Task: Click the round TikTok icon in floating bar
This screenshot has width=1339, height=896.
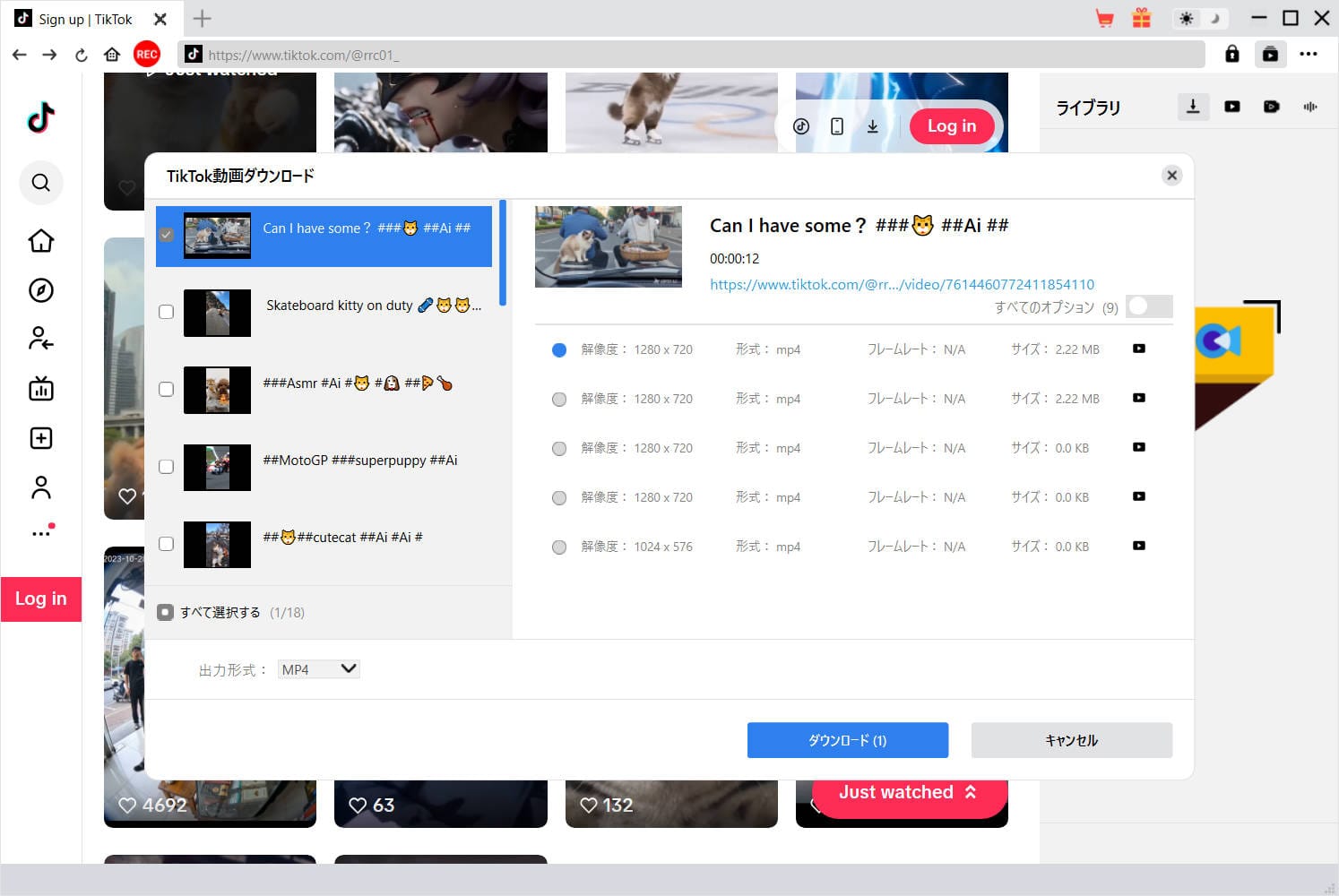Action: [801, 126]
